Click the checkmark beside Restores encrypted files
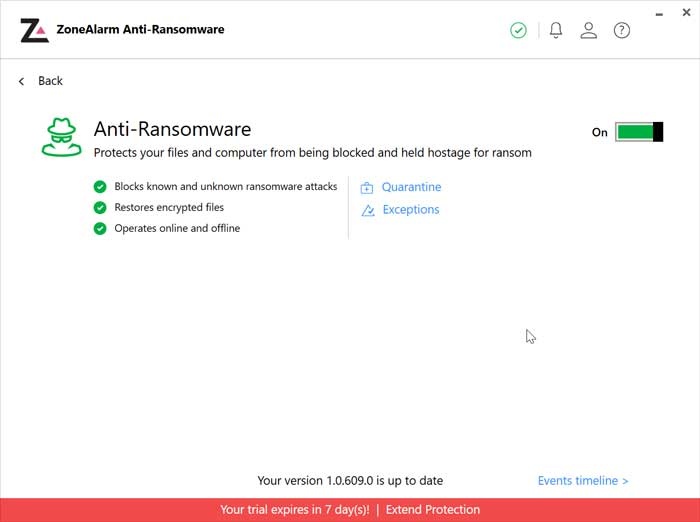This screenshot has height=522, width=700. 100,208
